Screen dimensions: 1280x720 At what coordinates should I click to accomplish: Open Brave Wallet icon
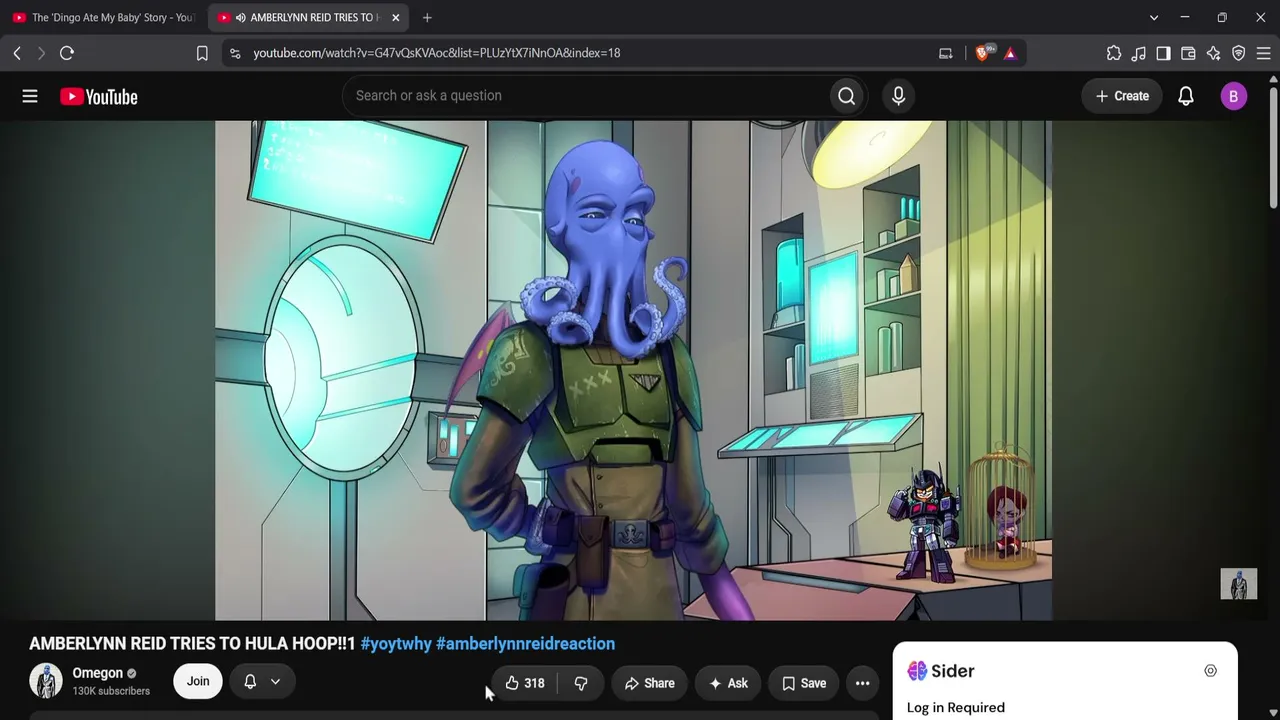tap(1188, 53)
